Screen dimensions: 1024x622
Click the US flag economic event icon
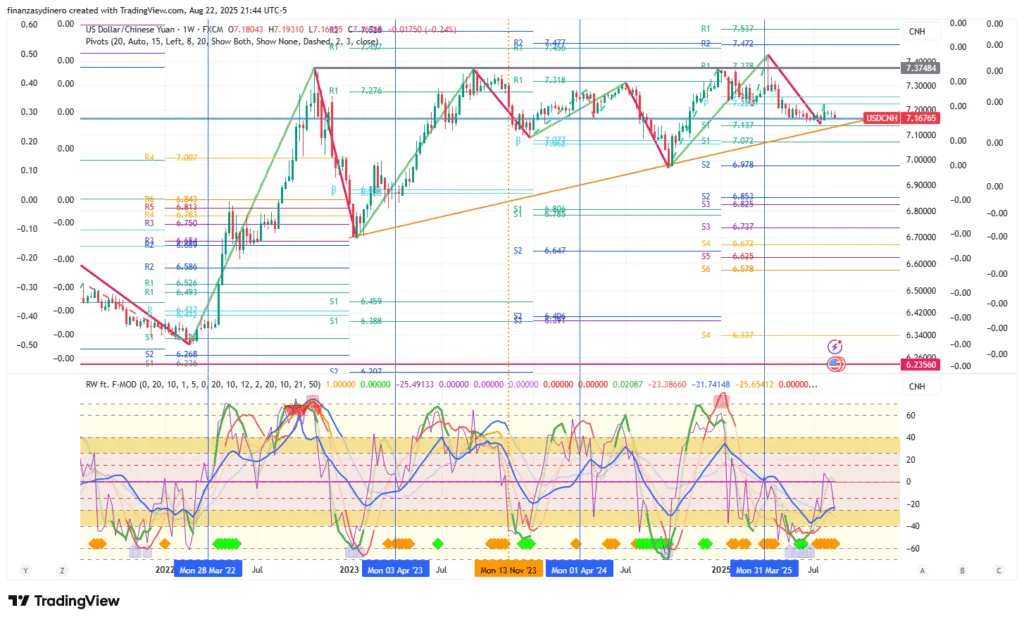pos(836,364)
